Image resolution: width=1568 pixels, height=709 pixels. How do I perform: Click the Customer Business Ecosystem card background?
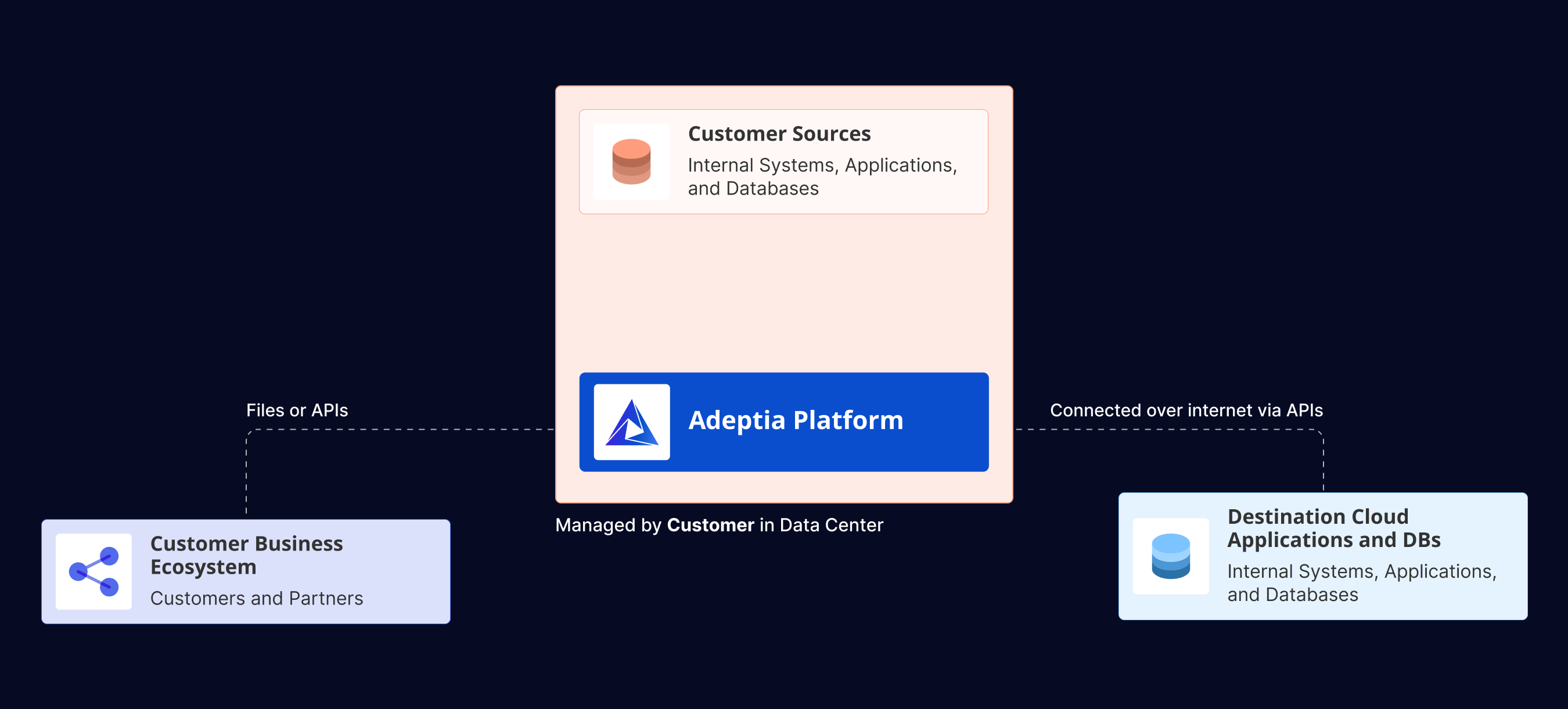pos(246,571)
